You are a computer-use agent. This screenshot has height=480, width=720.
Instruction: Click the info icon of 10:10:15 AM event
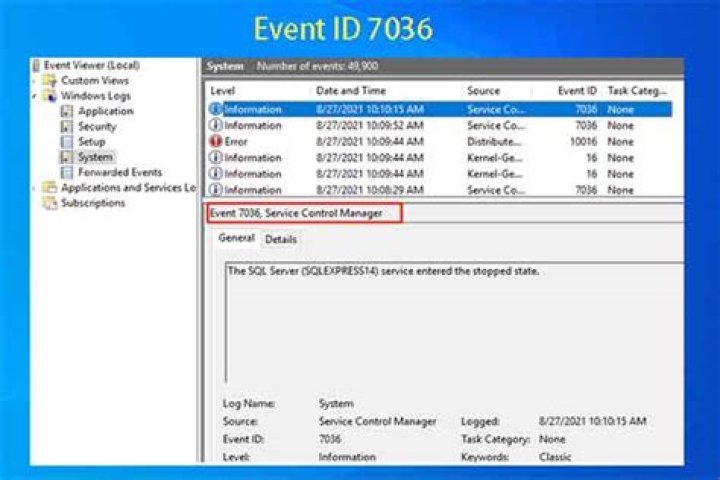click(216, 109)
